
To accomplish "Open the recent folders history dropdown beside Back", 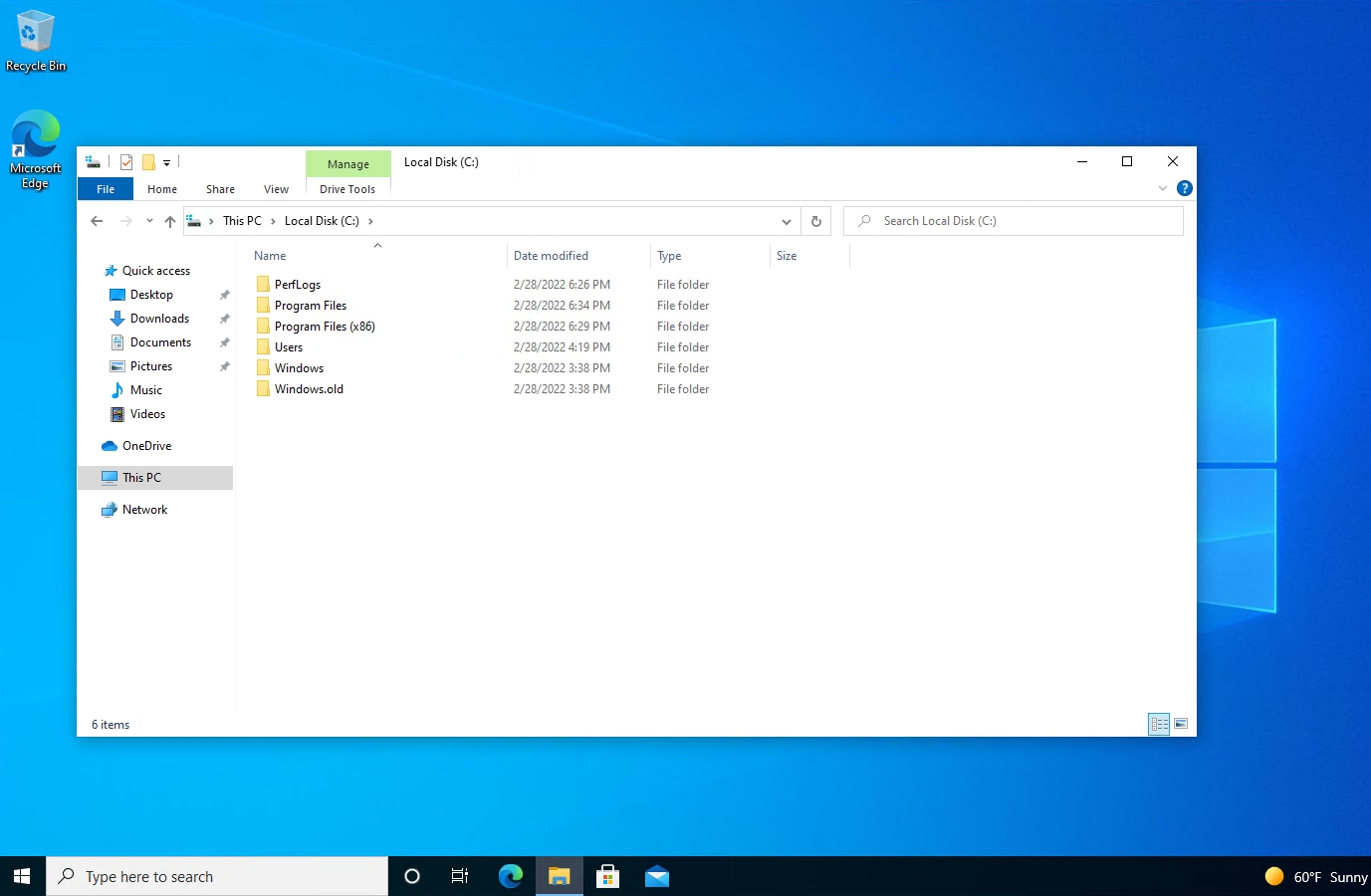I will [x=148, y=220].
